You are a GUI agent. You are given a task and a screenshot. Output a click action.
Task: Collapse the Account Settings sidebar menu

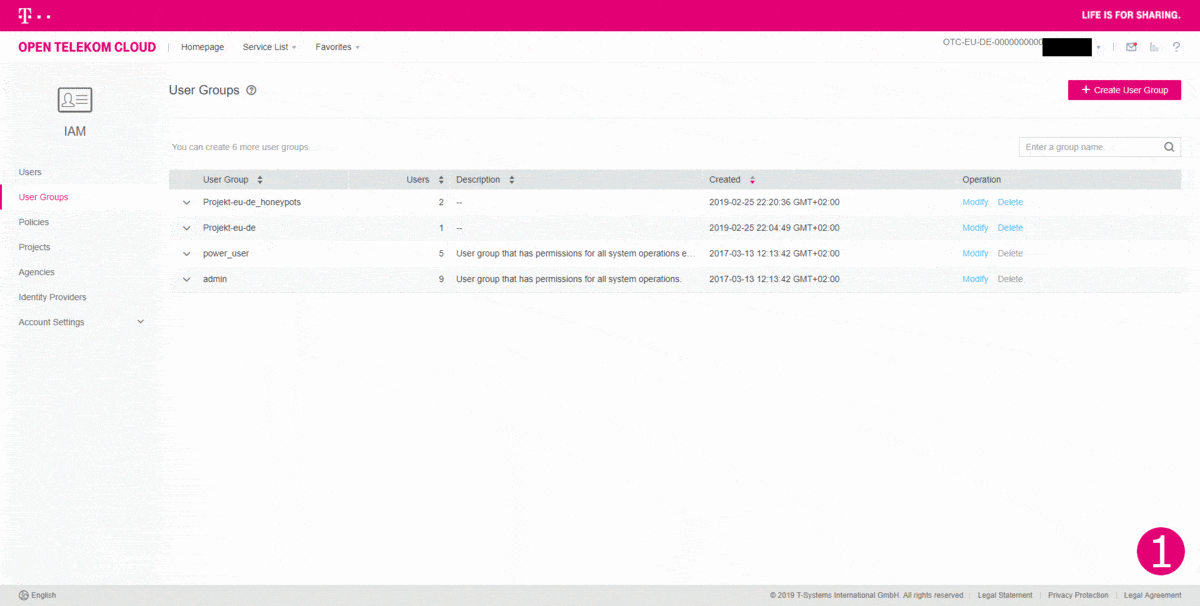140,321
